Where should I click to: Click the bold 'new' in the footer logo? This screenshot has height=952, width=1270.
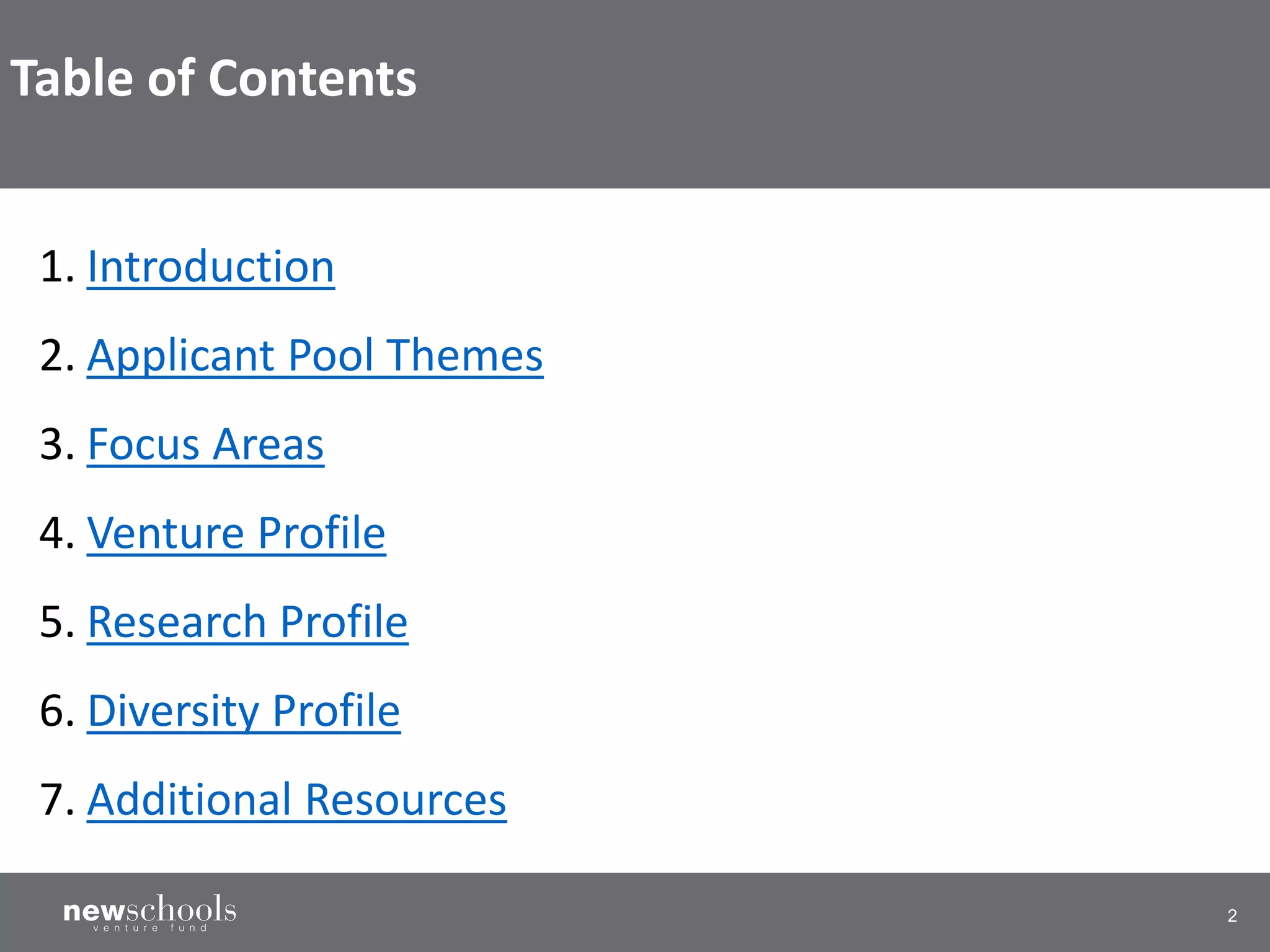(94, 911)
